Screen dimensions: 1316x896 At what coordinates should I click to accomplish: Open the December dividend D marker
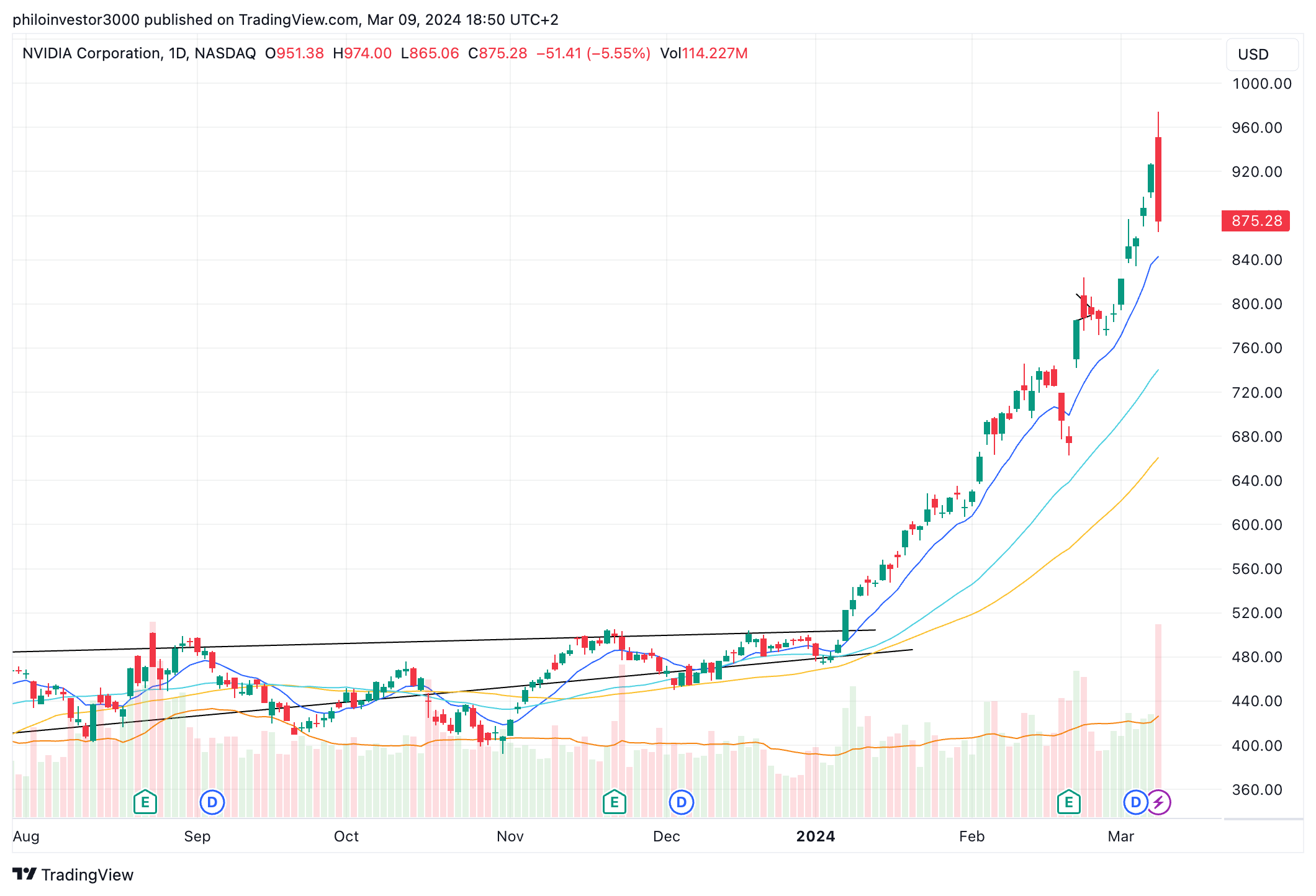click(x=681, y=802)
